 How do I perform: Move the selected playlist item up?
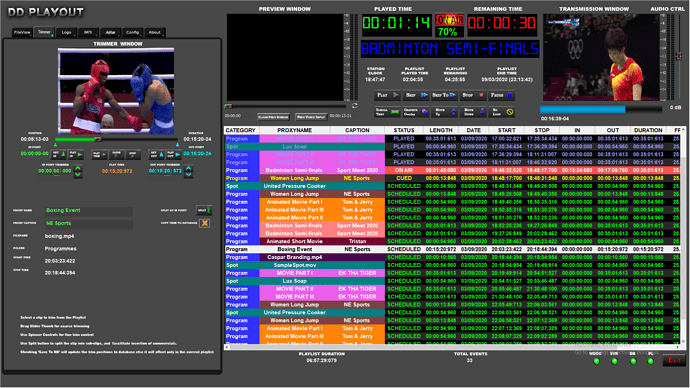[444, 112]
